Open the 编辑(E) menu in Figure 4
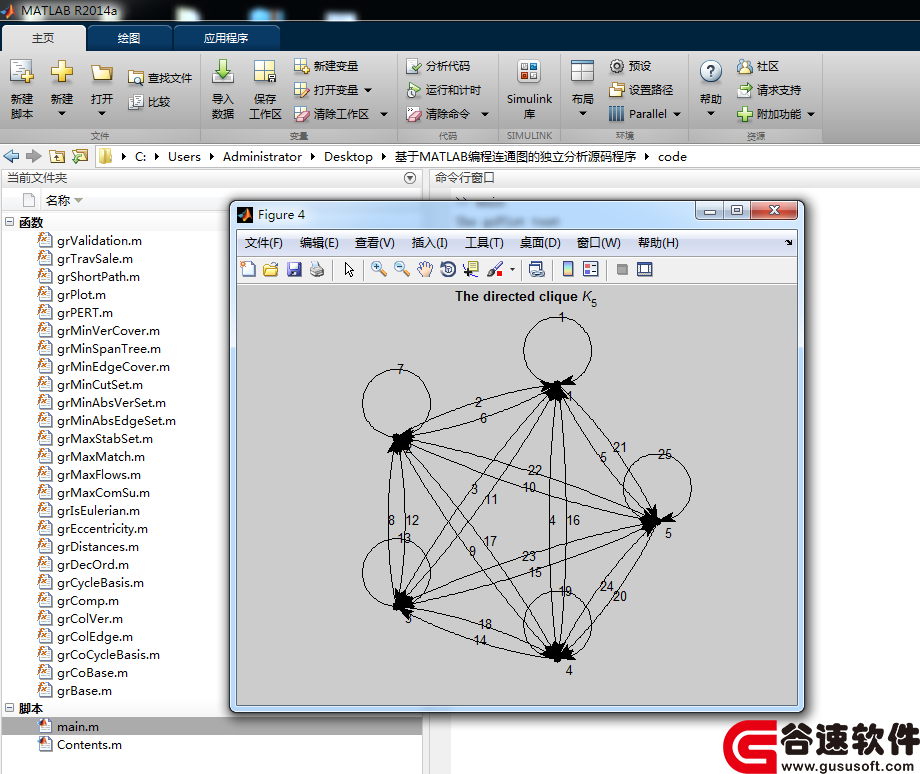Screen dimensions: 920x774 pyautogui.click(x=319, y=243)
